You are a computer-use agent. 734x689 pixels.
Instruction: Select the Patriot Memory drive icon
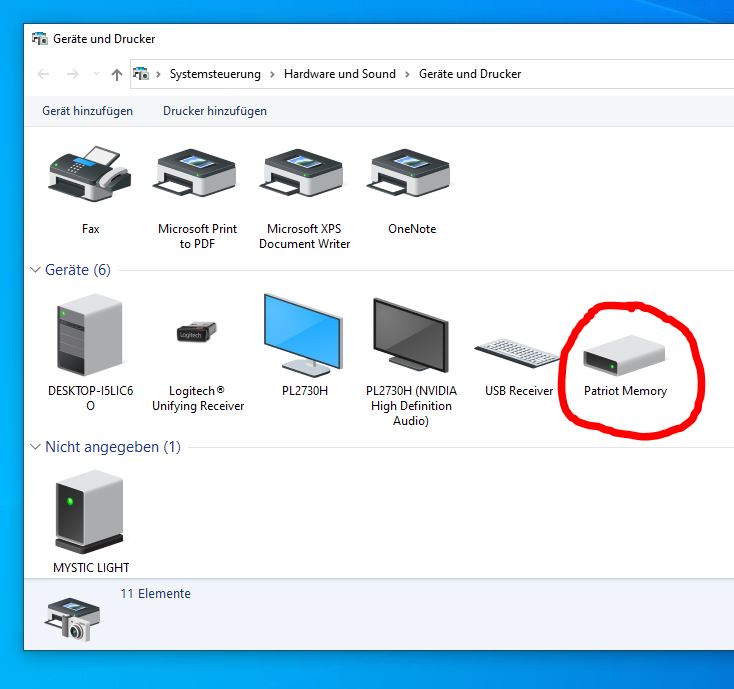pyautogui.click(x=624, y=355)
